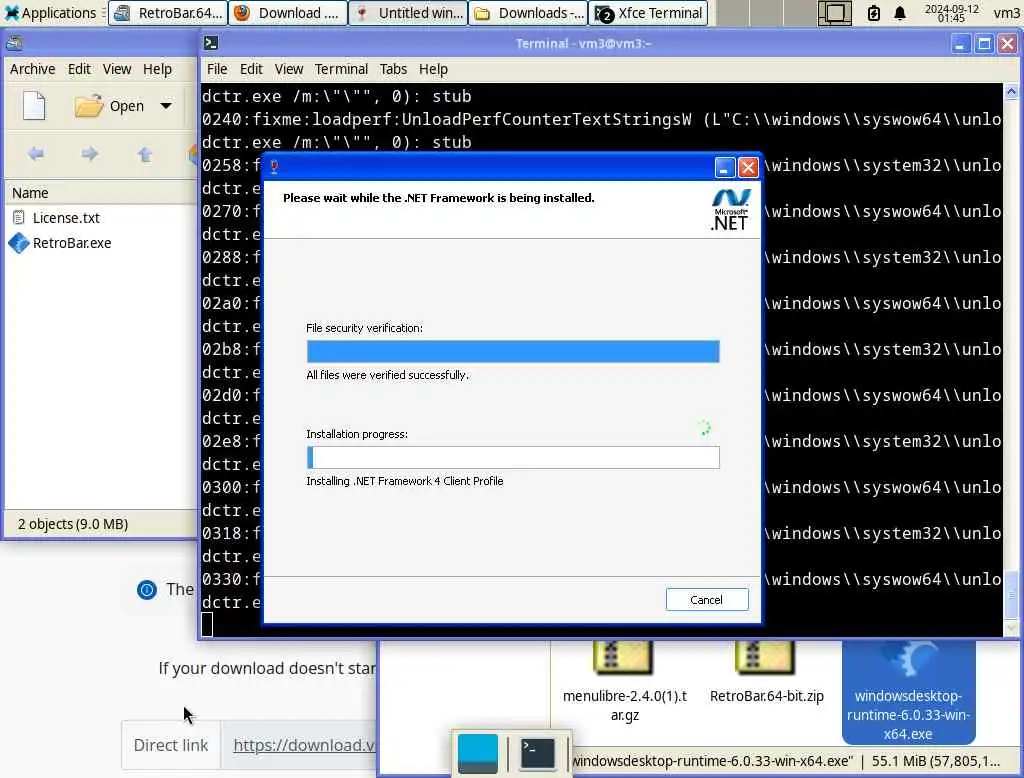Screen dimensions: 1024x778
Task: Select windowsdesktop-runtime-6.0.33-win-x64.exe file icon
Action: 908,660
